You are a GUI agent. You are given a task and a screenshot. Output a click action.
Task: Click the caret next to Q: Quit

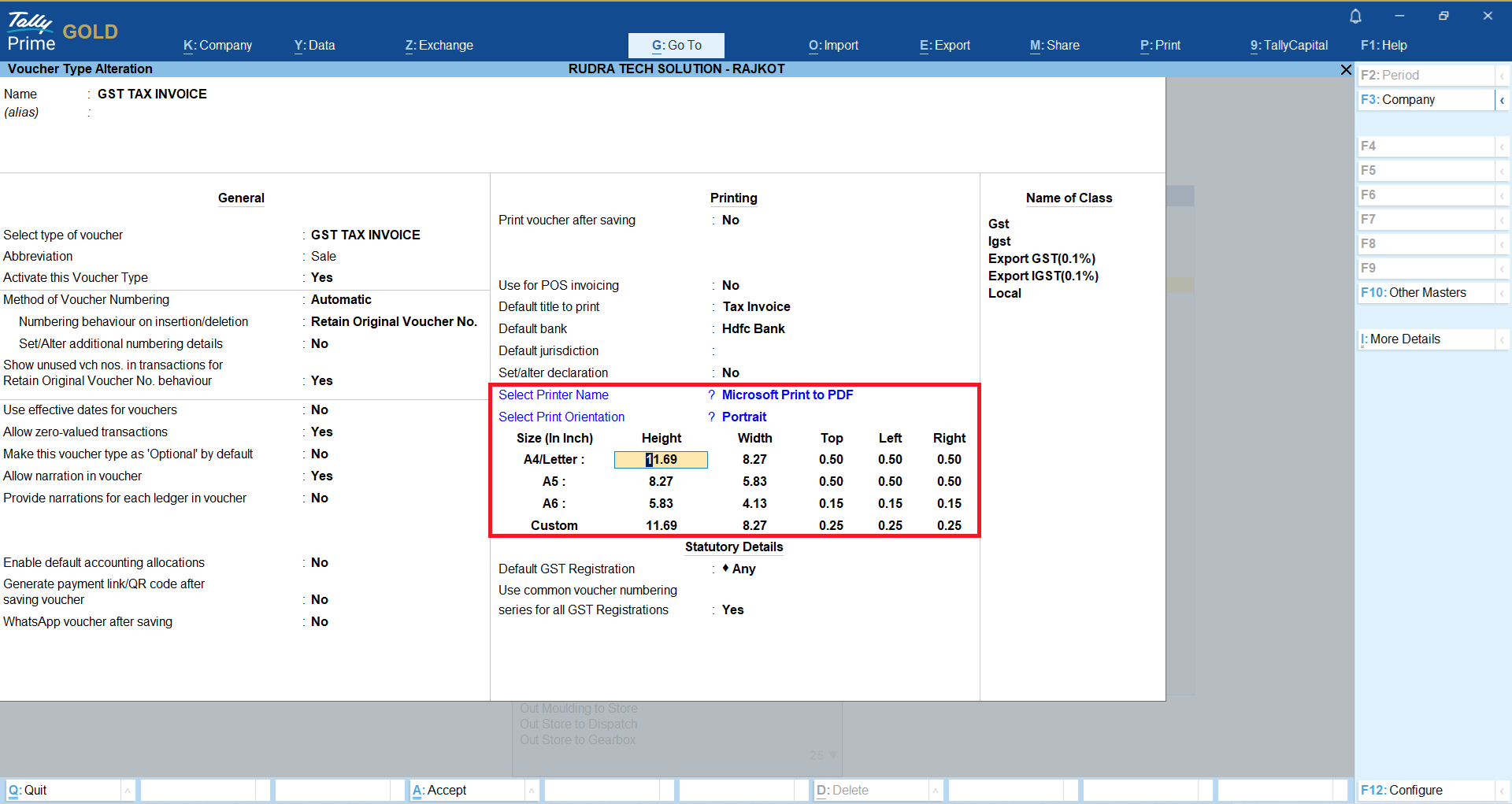coord(128,791)
